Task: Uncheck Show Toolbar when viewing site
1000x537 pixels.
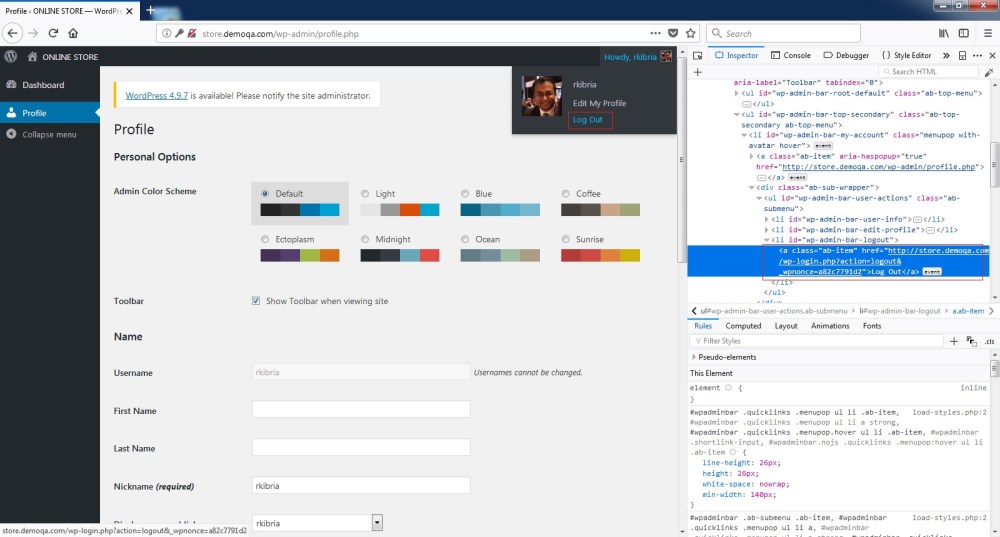Action: (256, 301)
